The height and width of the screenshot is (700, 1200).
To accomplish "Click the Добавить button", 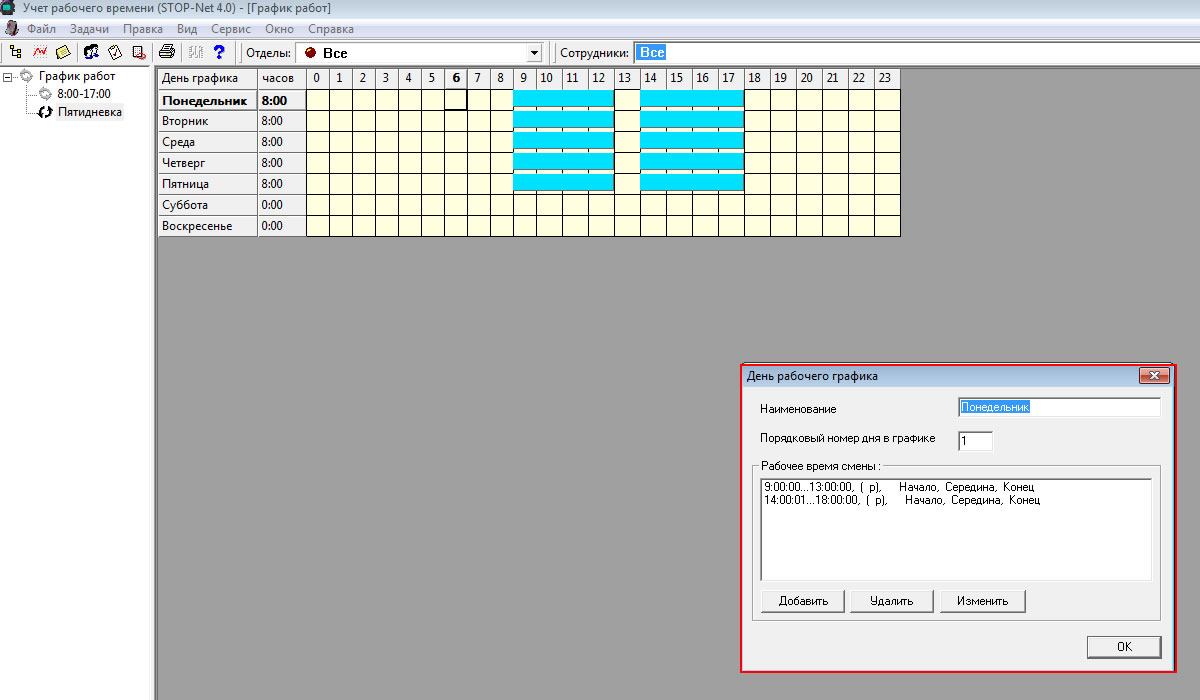I will (802, 601).
